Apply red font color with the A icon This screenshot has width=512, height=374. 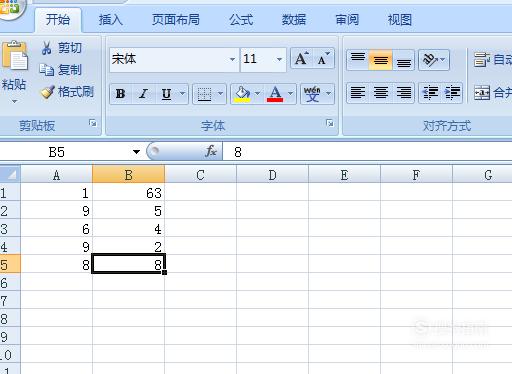click(275, 94)
